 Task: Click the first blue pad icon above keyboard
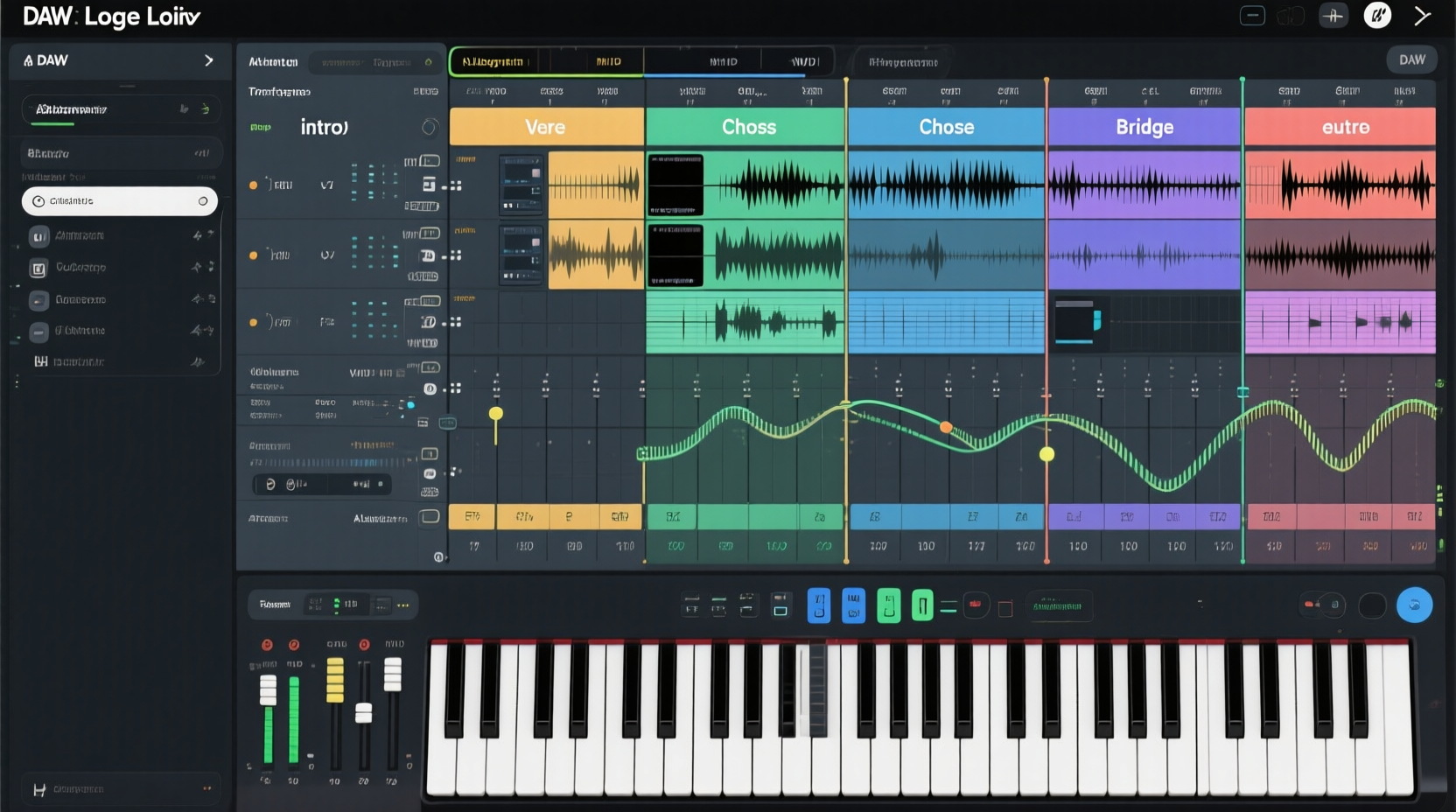tap(818, 605)
